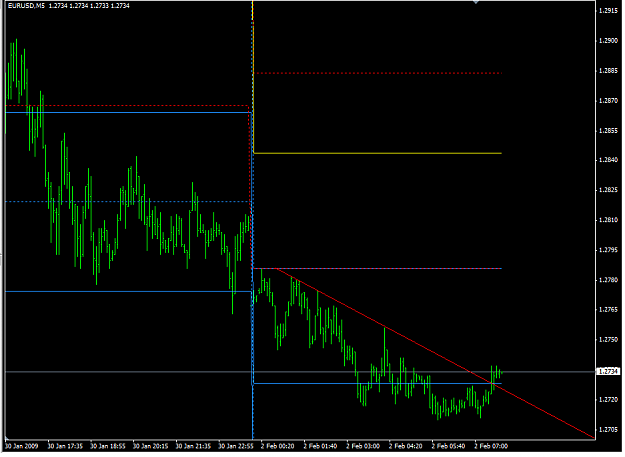
Task: Select the current price label 1.2734 on axis
Action: tap(609, 372)
